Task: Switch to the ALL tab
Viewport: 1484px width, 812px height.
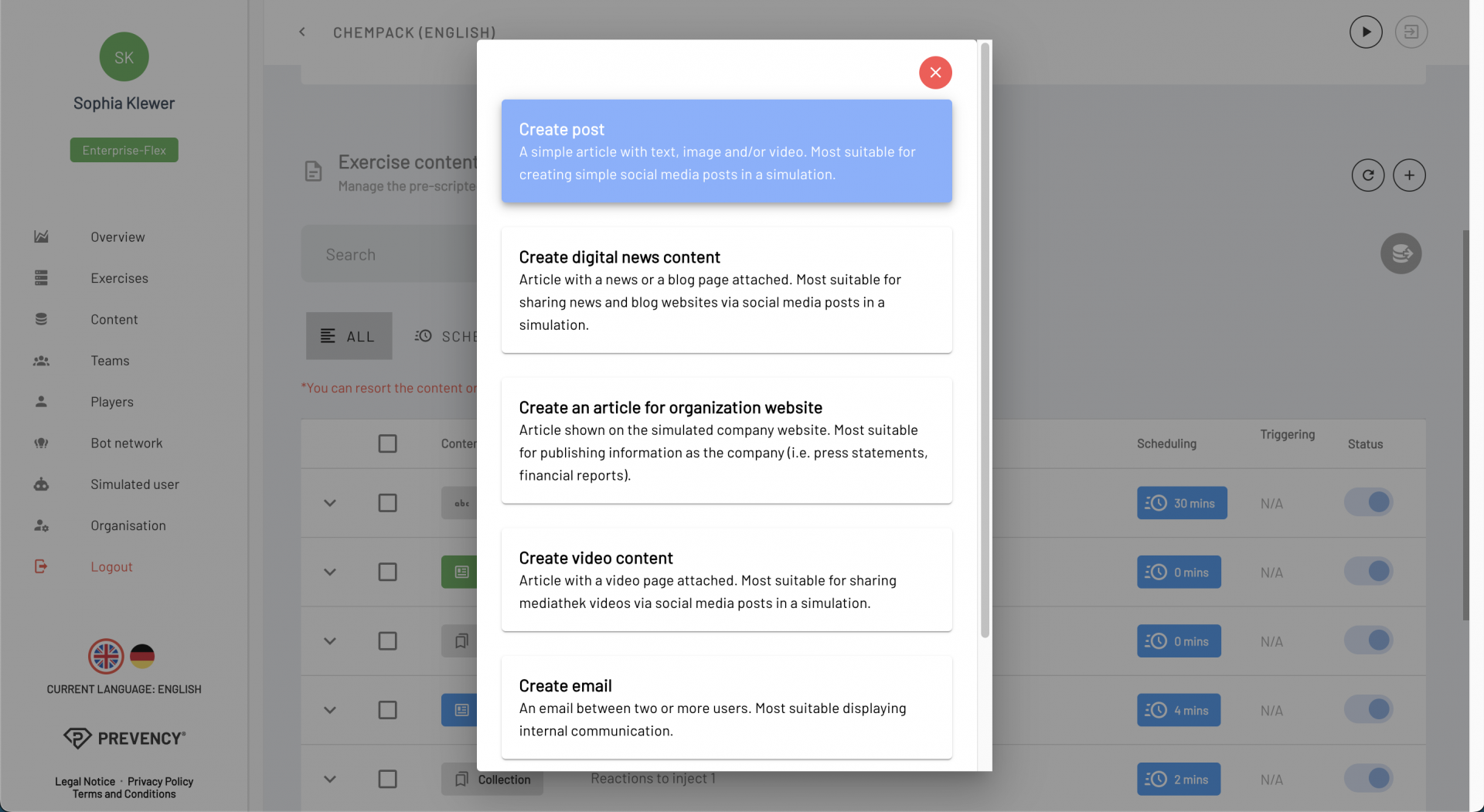Action: point(349,335)
